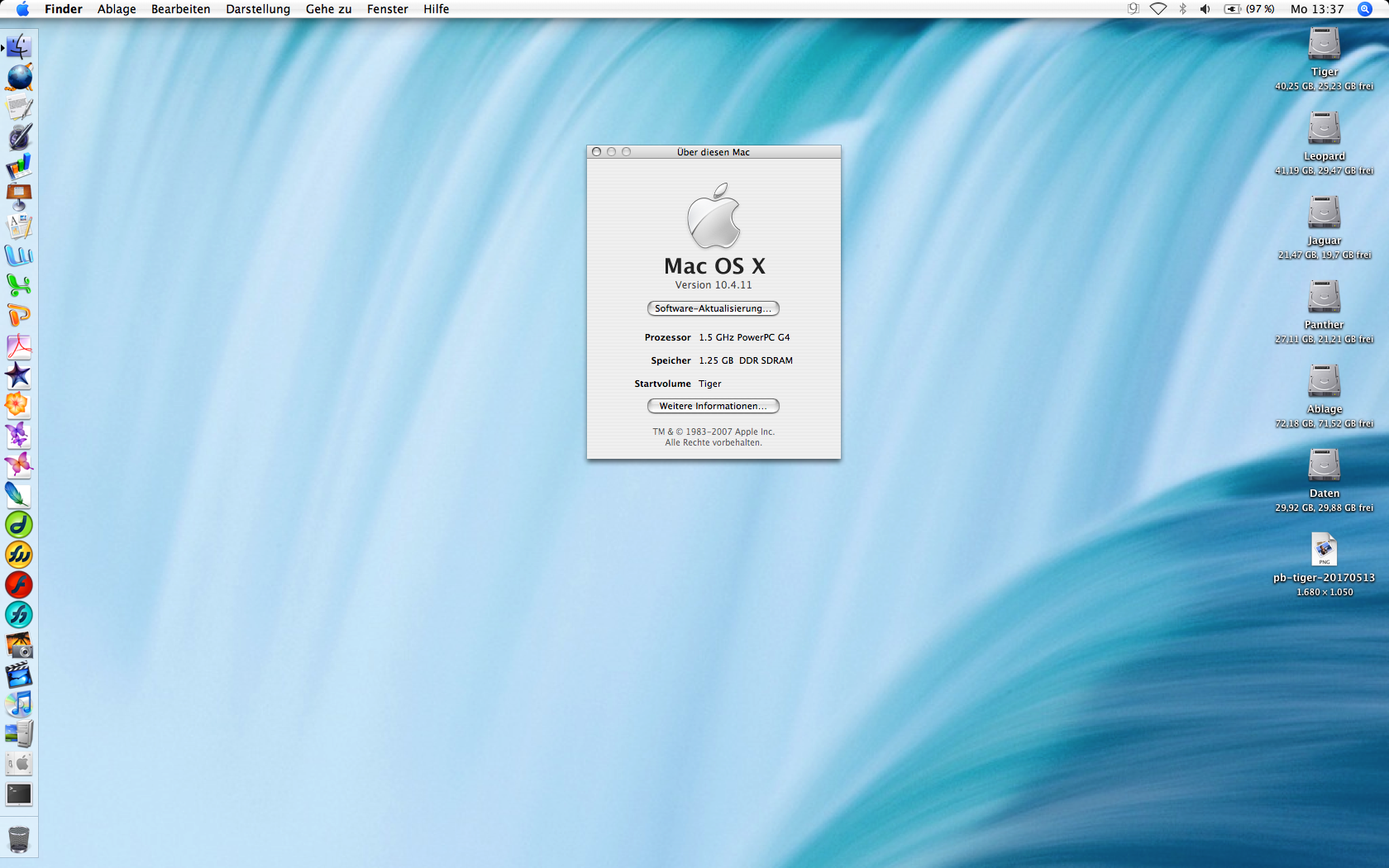Open the dark star Adobe GoLive icon
1389x868 pixels.
(x=19, y=375)
